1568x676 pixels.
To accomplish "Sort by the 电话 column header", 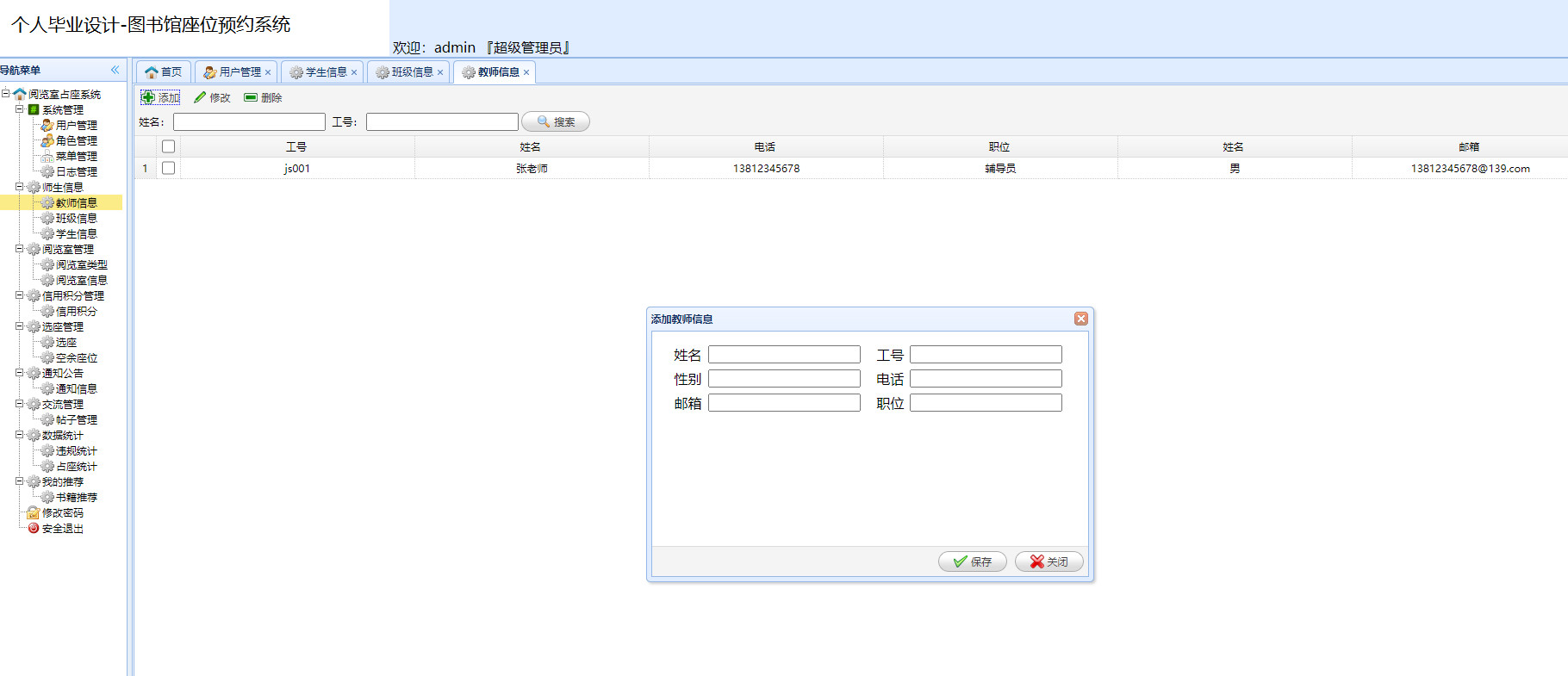I will tap(766, 147).
